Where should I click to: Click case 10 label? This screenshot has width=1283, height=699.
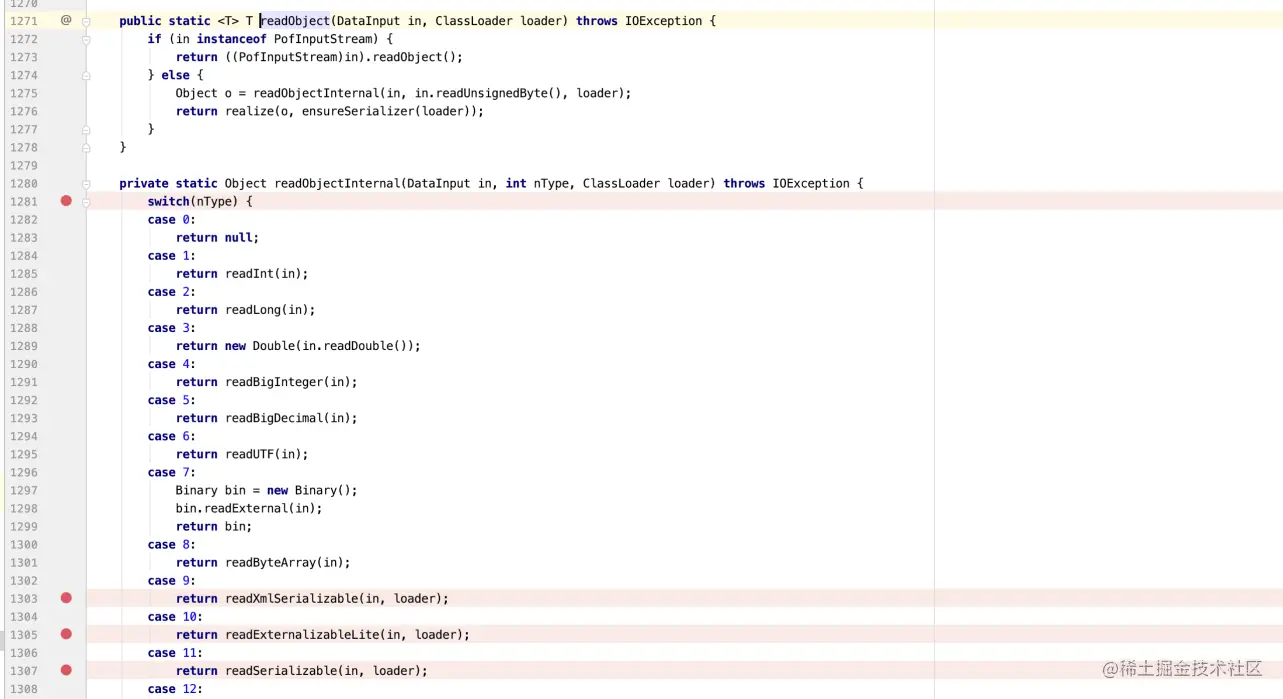click(x=175, y=616)
